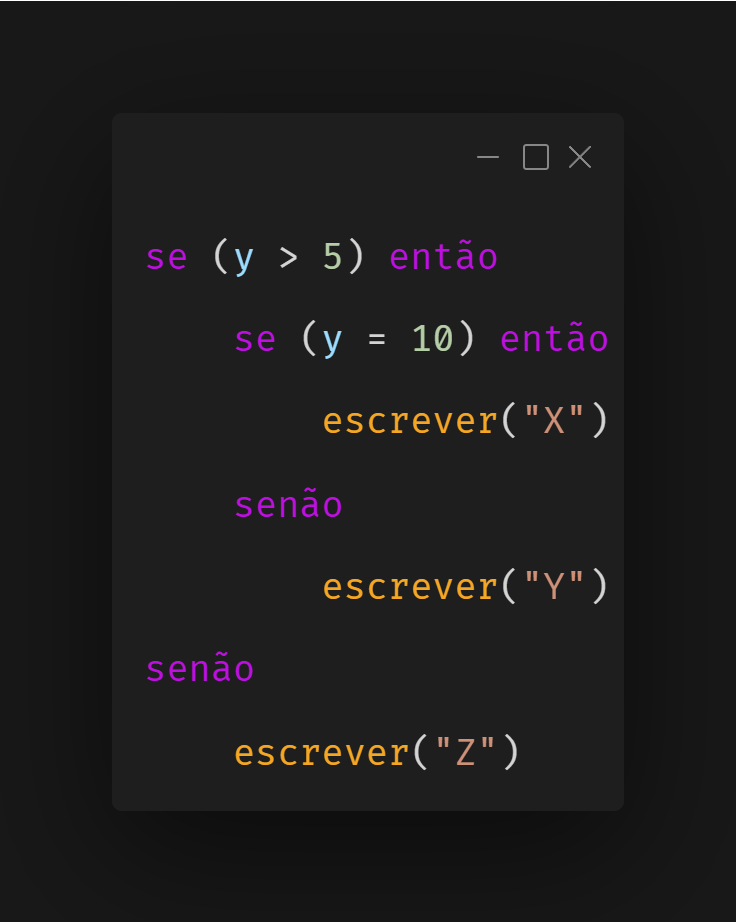Click "então" on the first code line
This screenshot has width=736, height=922.
pyautogui.click(x=443, y=258)
